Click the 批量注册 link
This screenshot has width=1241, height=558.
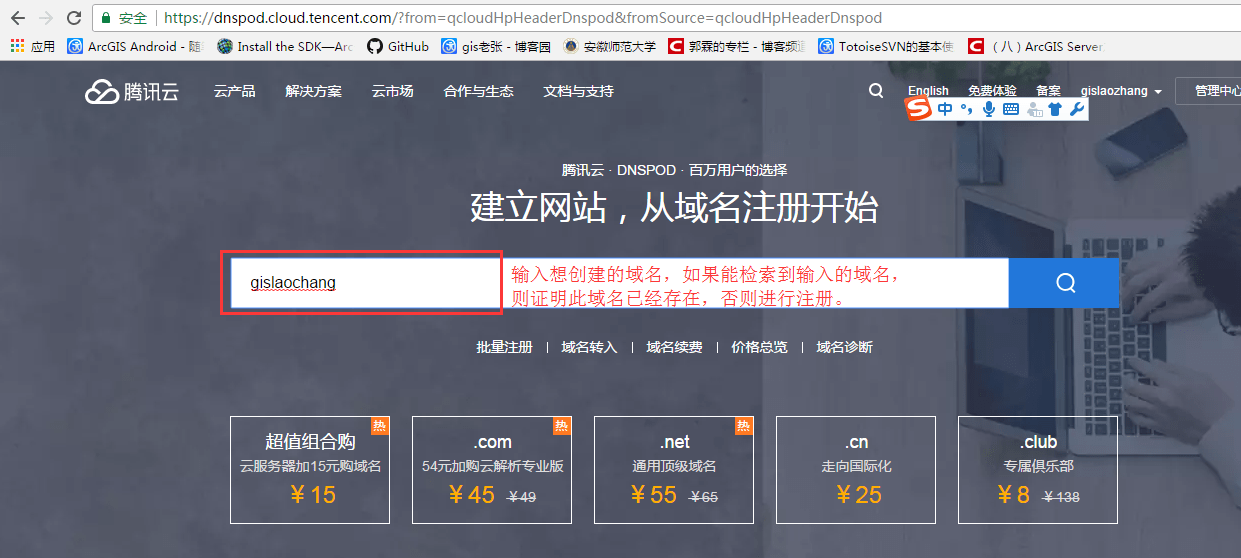pos(504,347)
